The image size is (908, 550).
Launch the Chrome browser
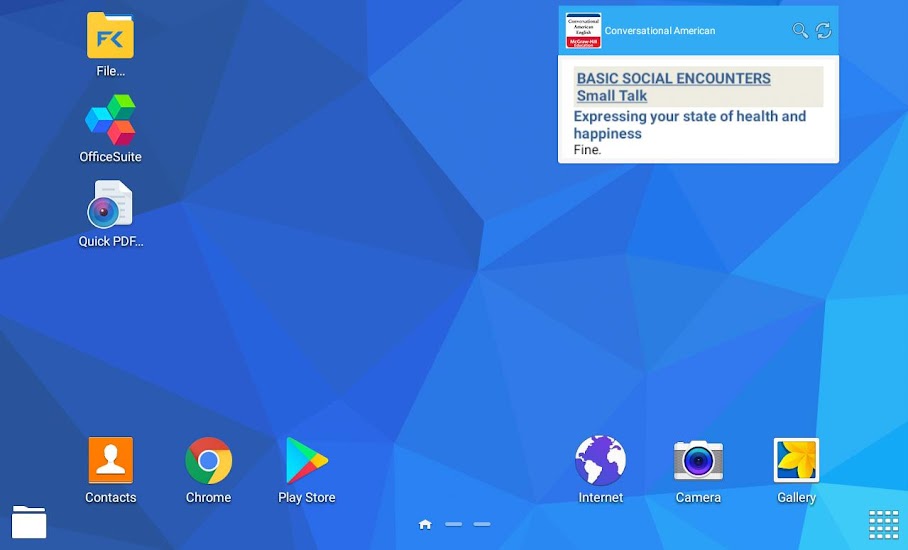208,462
